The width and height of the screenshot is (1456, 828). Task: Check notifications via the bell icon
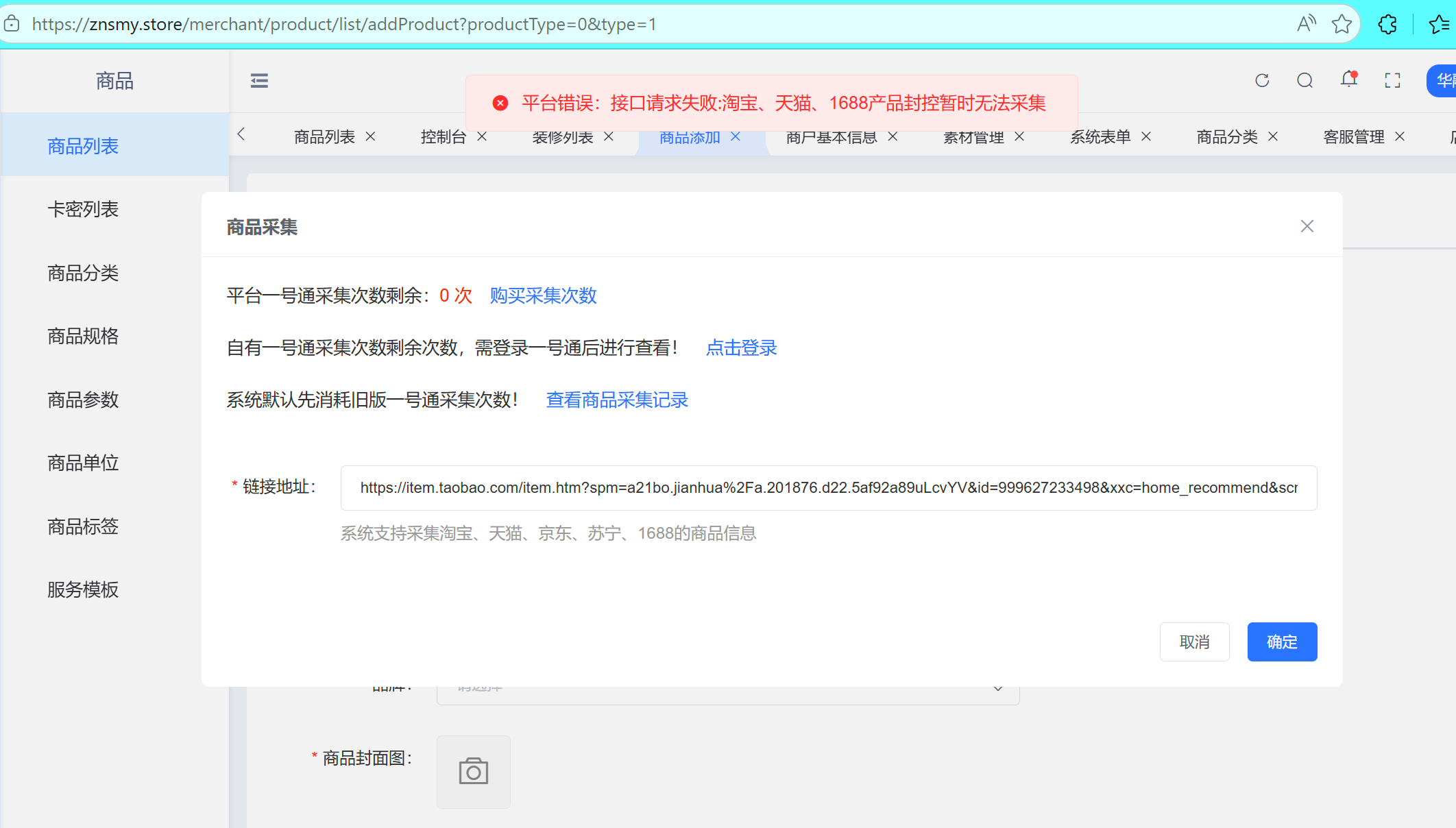pyautogui.click(x=1348, y=80)
